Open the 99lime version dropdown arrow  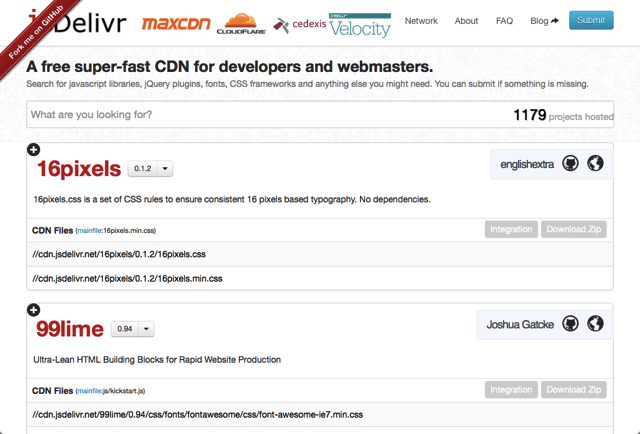tap(147, 329)
